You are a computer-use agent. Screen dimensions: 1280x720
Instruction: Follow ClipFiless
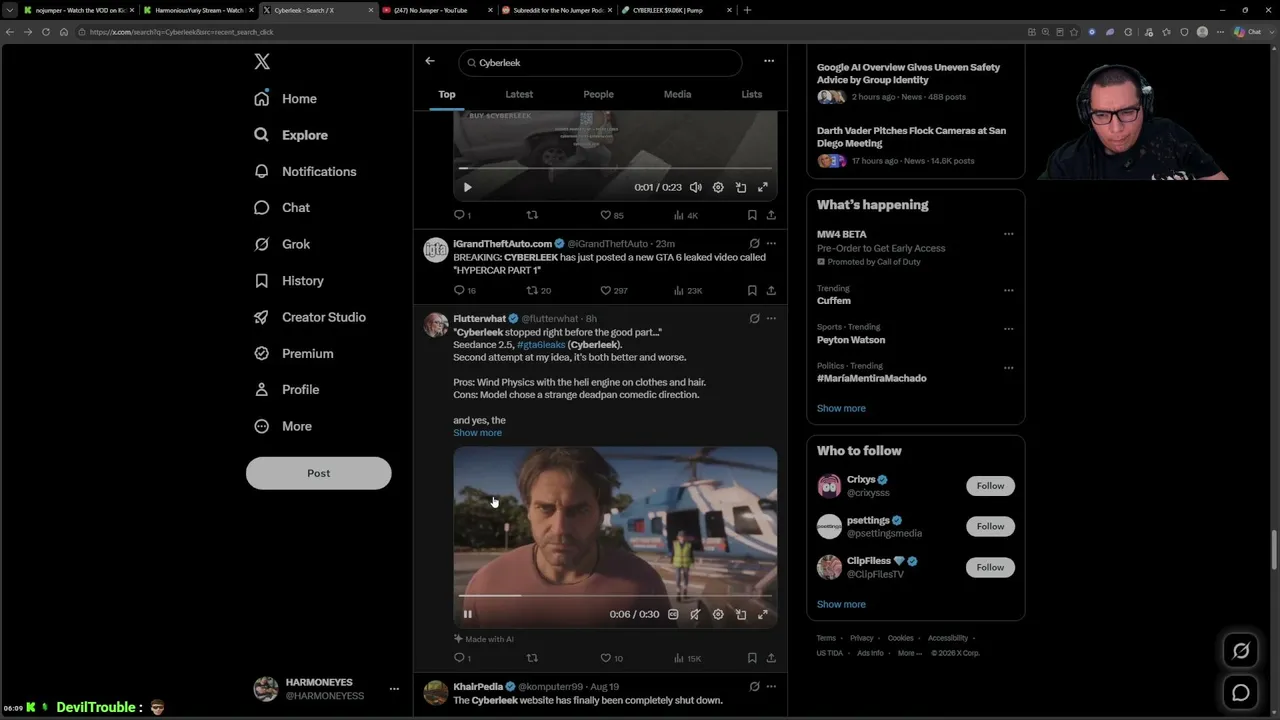pos(990,567)
